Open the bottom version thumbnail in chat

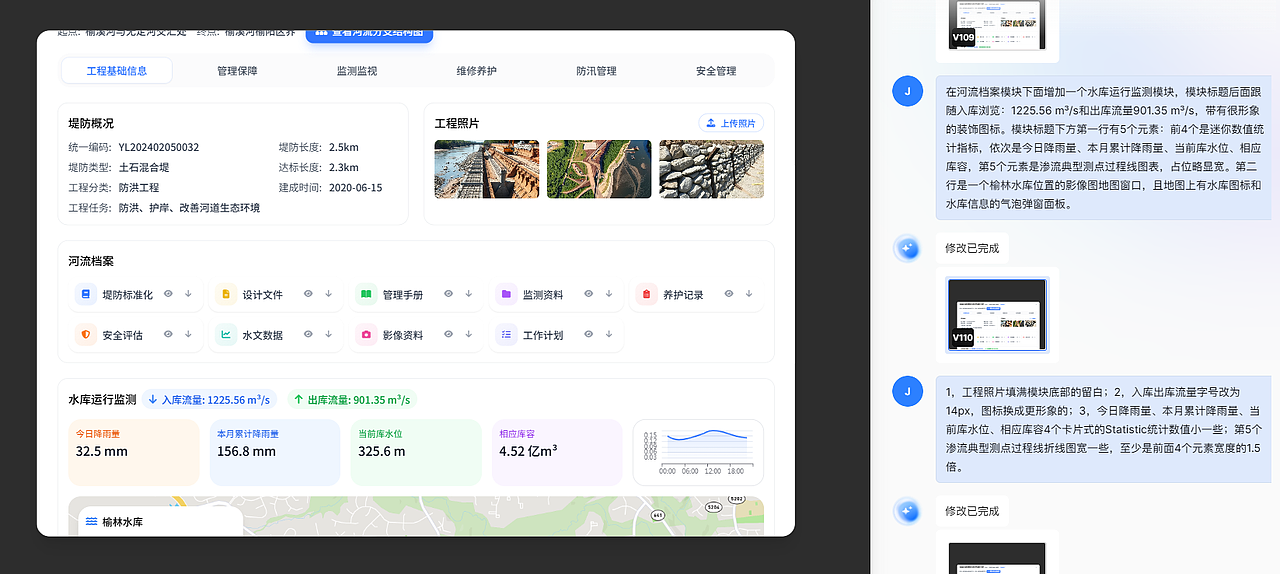[x=997, y=558]
